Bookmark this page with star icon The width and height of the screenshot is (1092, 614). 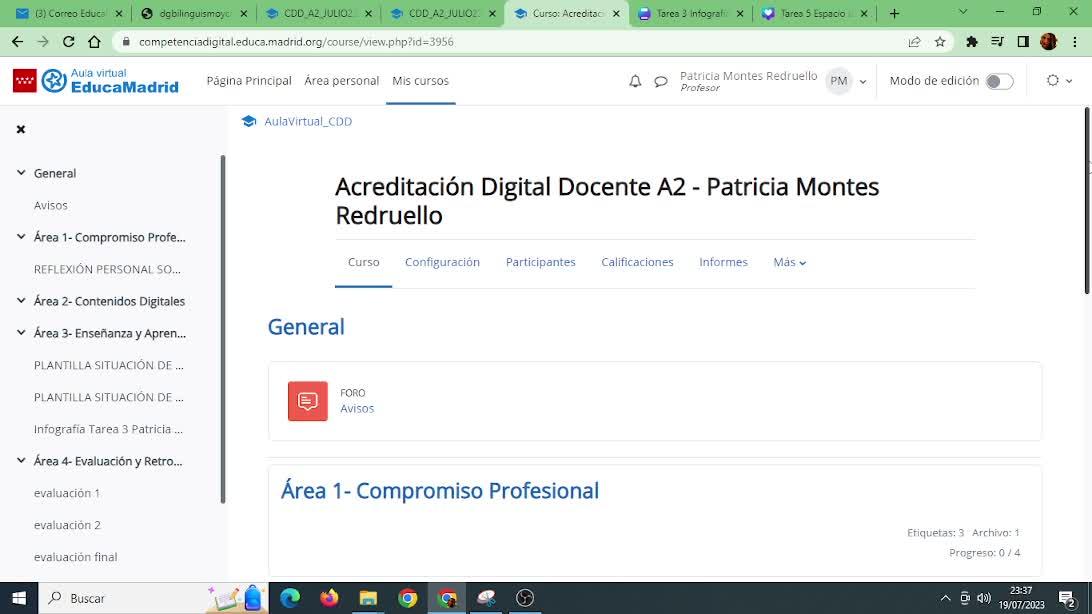[x=940, y=42]
